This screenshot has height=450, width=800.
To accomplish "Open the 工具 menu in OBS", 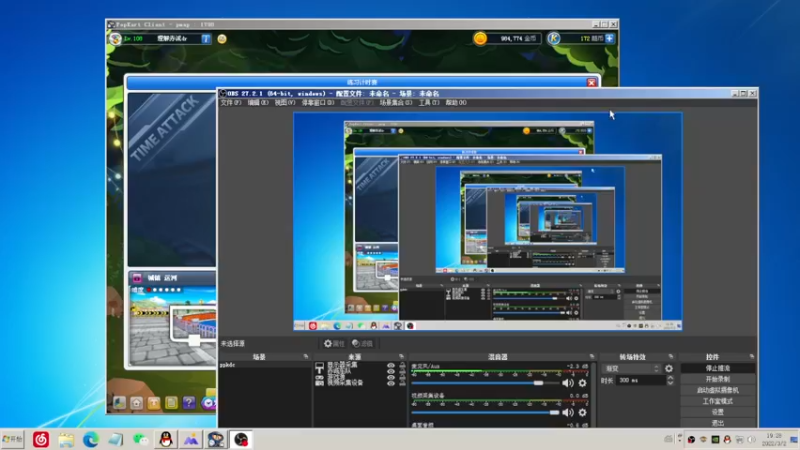I will [429, 103].
